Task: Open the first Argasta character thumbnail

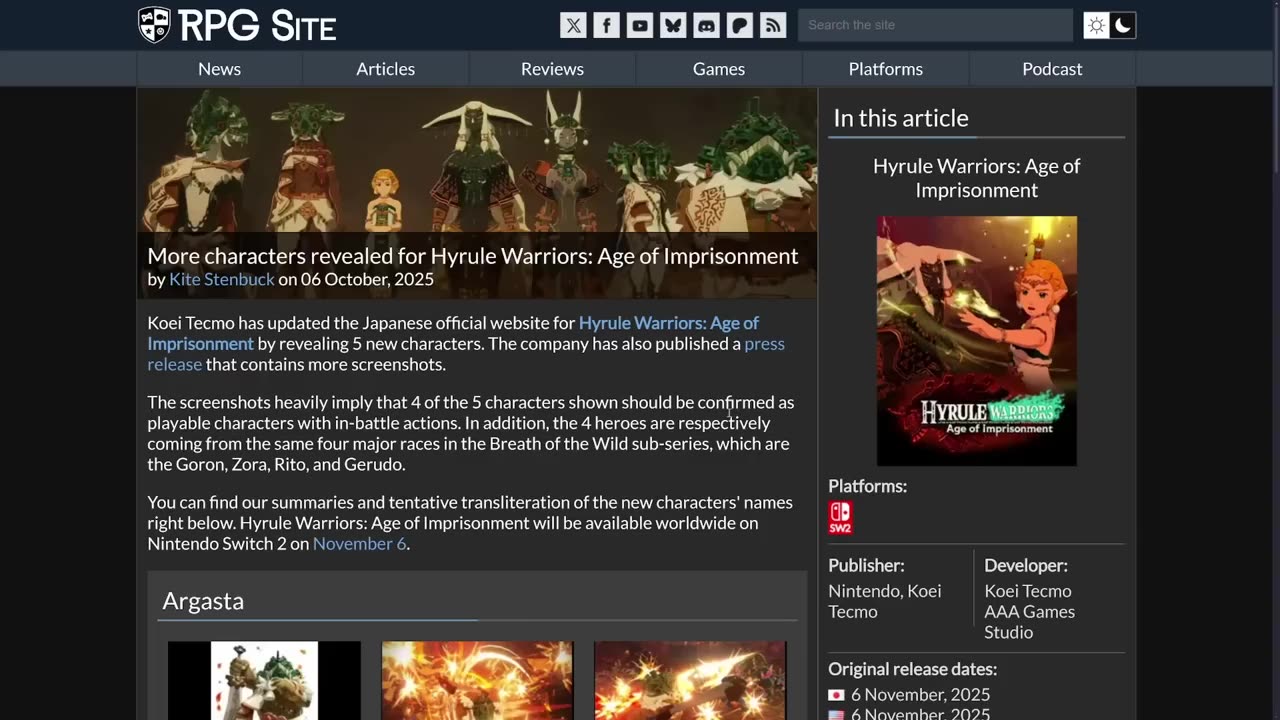Action: coord(264,681)
